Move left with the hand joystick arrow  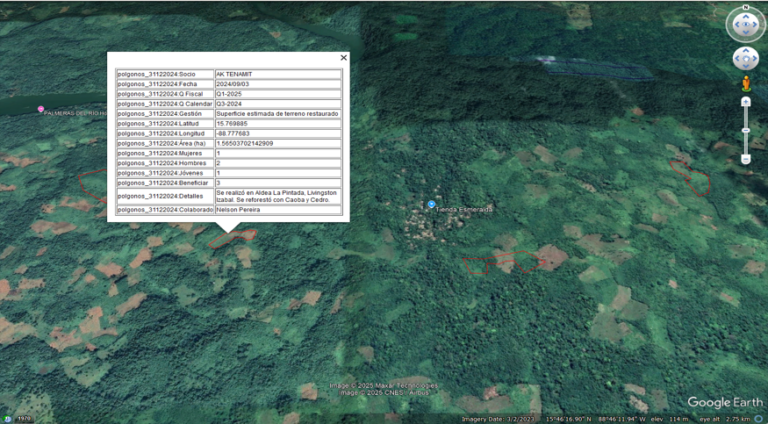[737, 59]
